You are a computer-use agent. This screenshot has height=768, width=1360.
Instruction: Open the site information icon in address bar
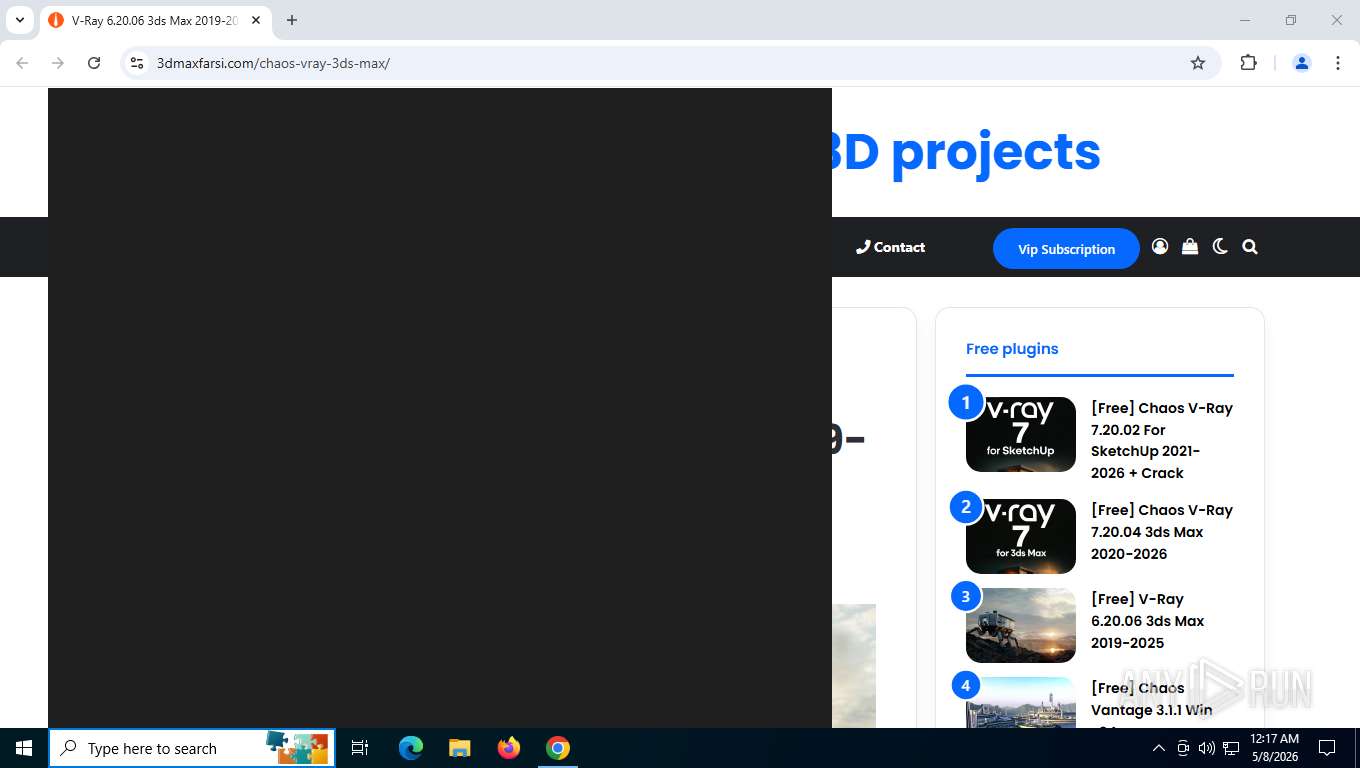(138, 63)
